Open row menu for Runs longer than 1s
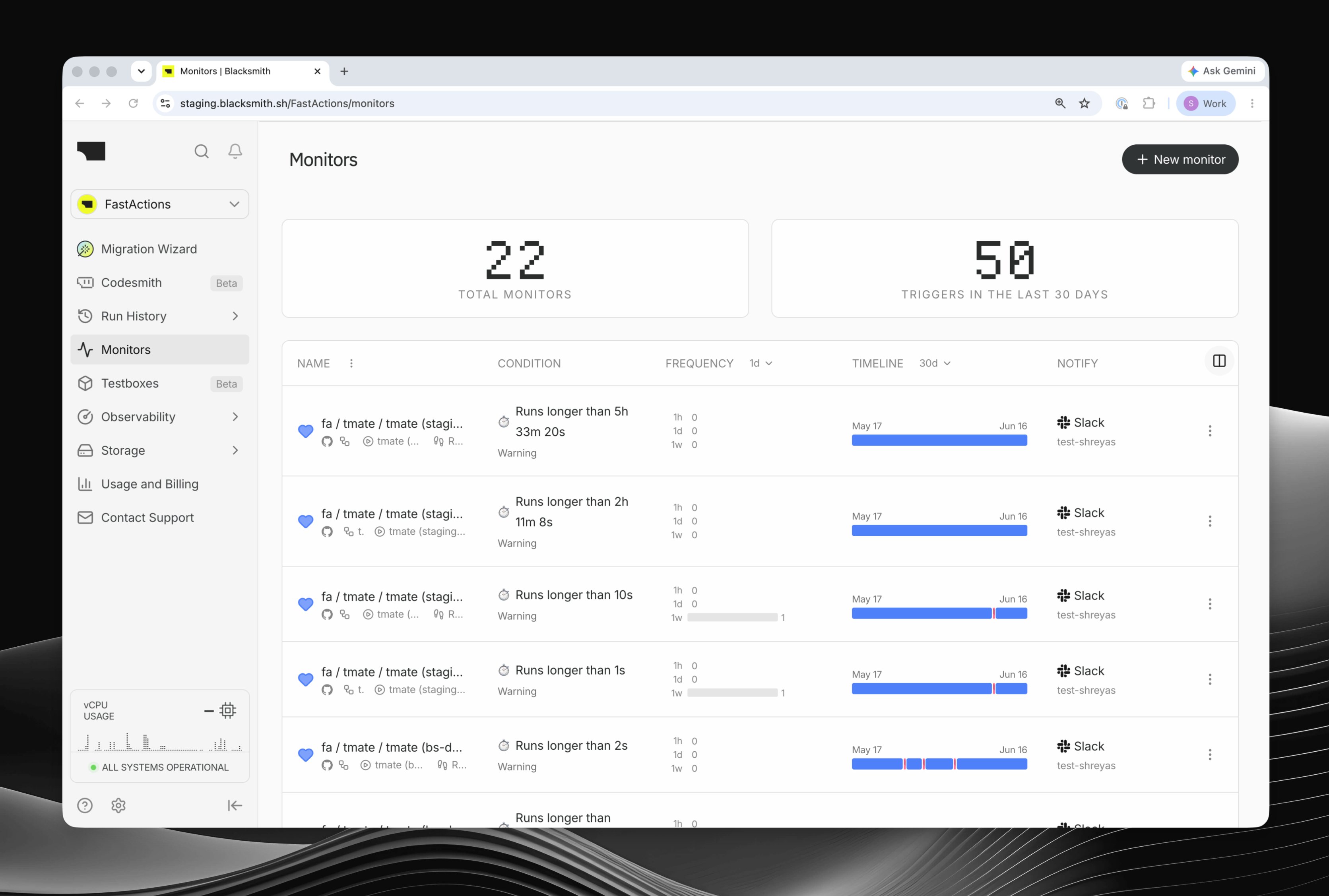Screen dimensions: 1329x896 pyautogui.click(x=1210, y=679)
